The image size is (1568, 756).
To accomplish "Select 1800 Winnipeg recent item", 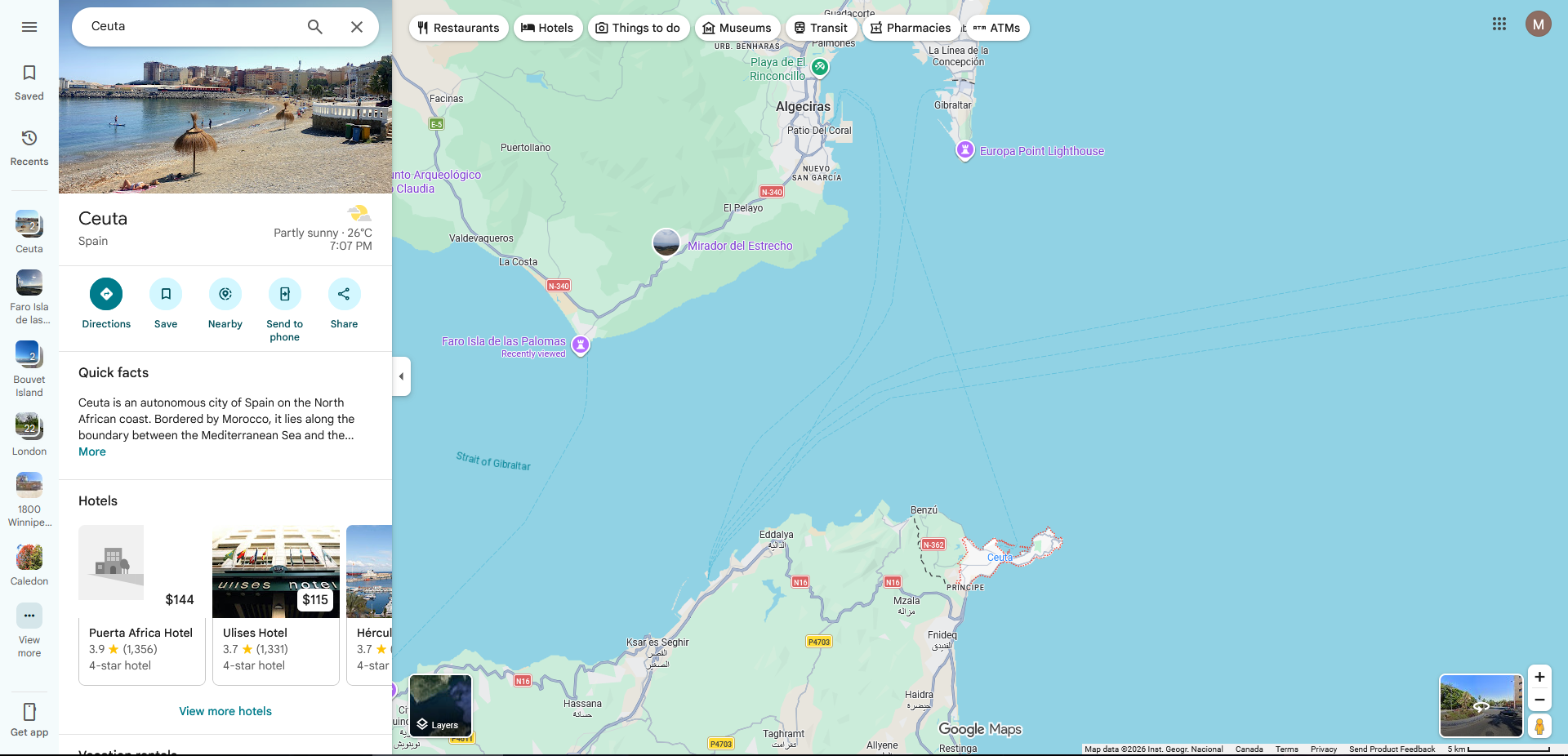I will (29, 500).
